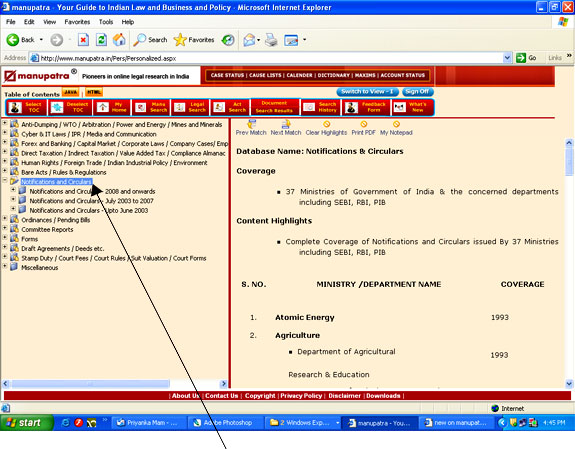This screenshot has height=449, width=575.
Task: Click Clear Highlights
Action: [x=326, y=128]
